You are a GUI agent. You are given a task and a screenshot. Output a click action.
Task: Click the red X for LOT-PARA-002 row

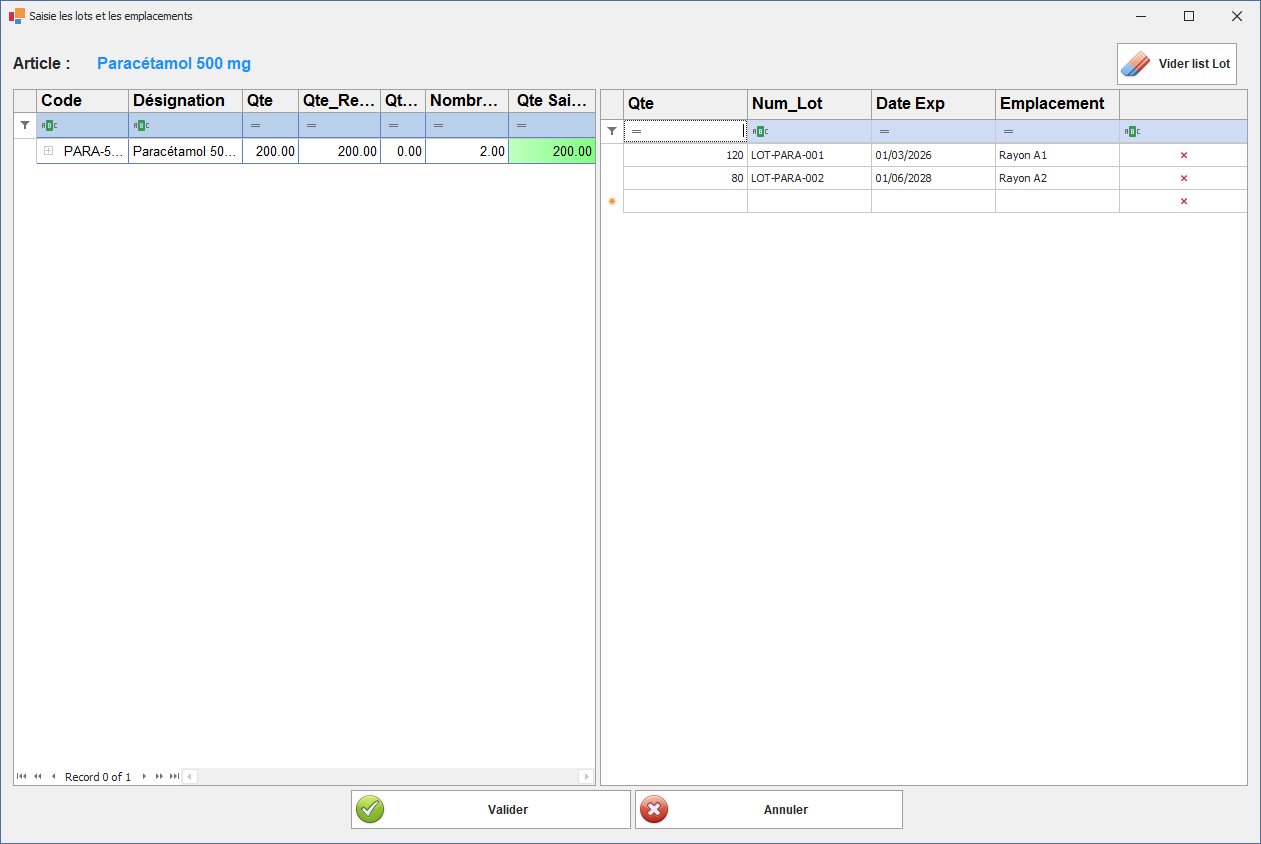(x=1183, y=179)
